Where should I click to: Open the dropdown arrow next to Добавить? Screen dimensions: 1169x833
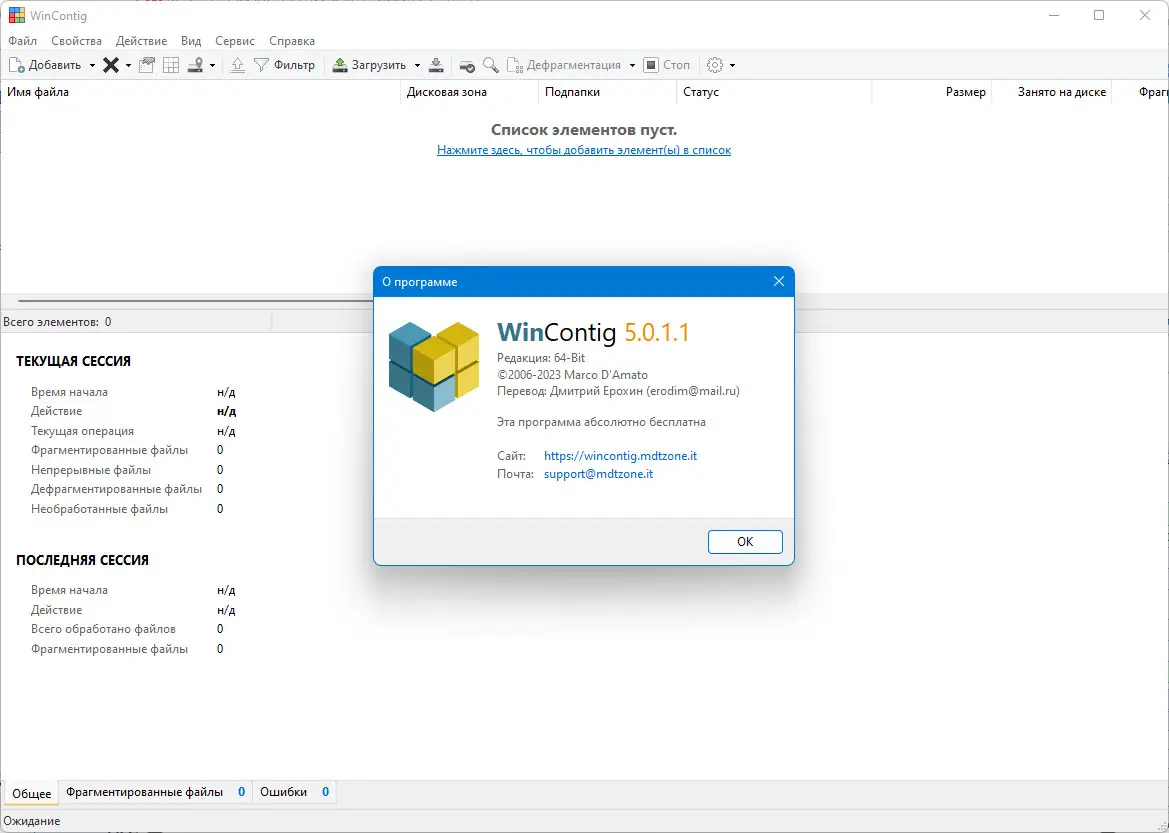[x=92, y=66]
